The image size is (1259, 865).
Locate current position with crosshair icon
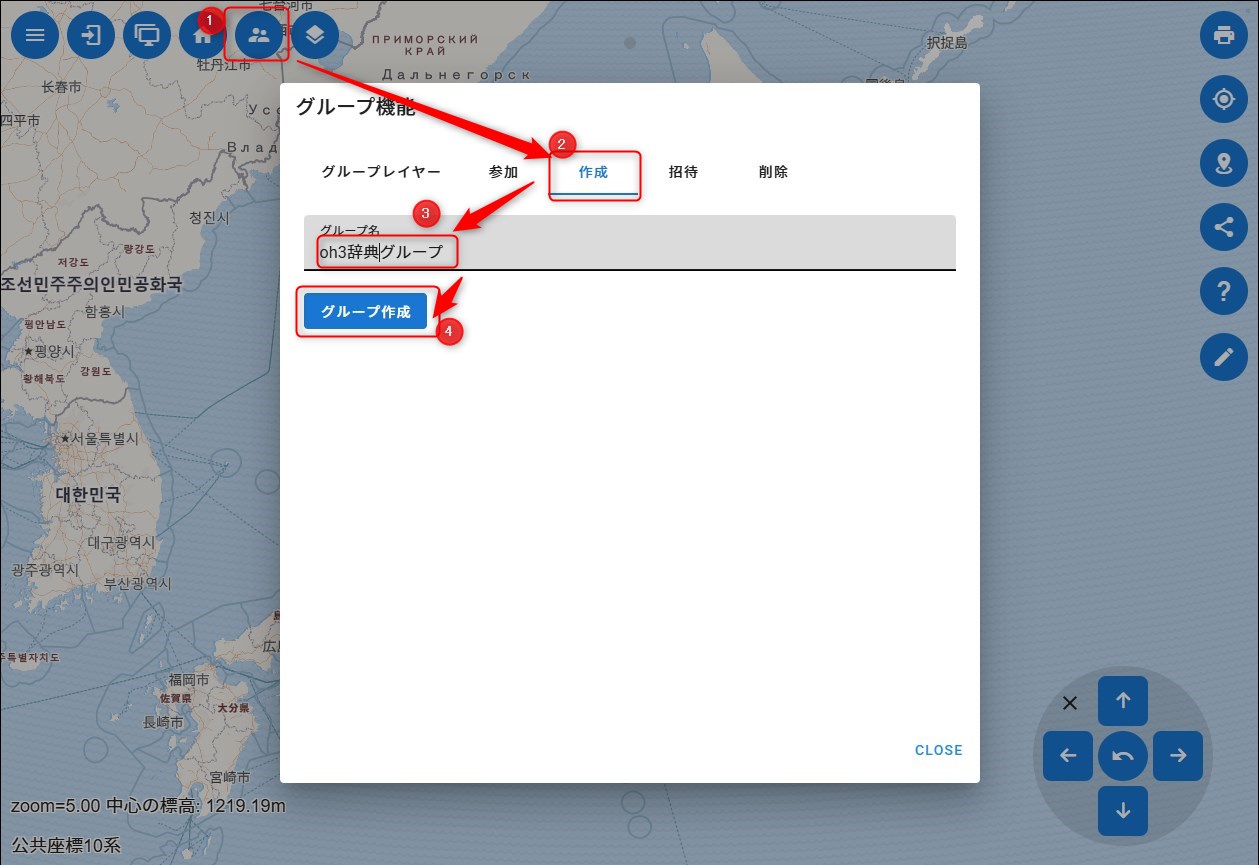(1223, 100)
